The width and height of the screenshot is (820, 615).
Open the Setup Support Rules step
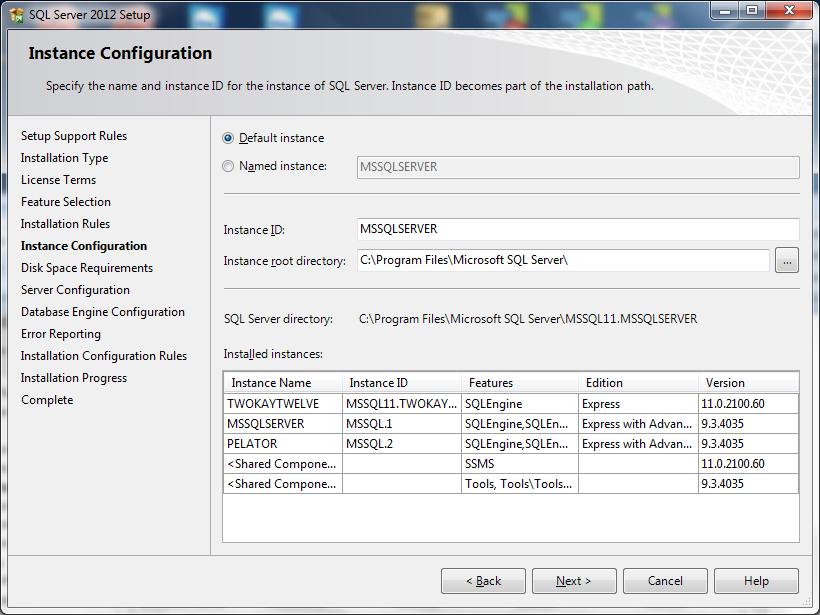point(74,136)
